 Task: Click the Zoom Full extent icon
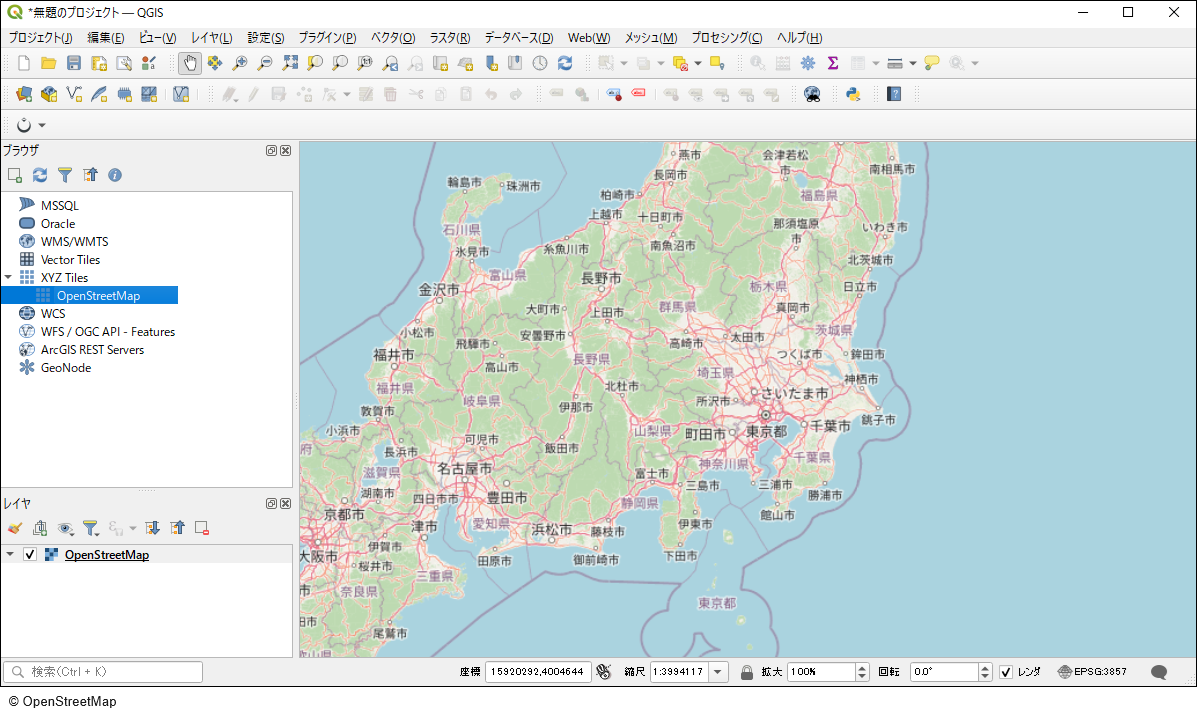click(290, 63)
